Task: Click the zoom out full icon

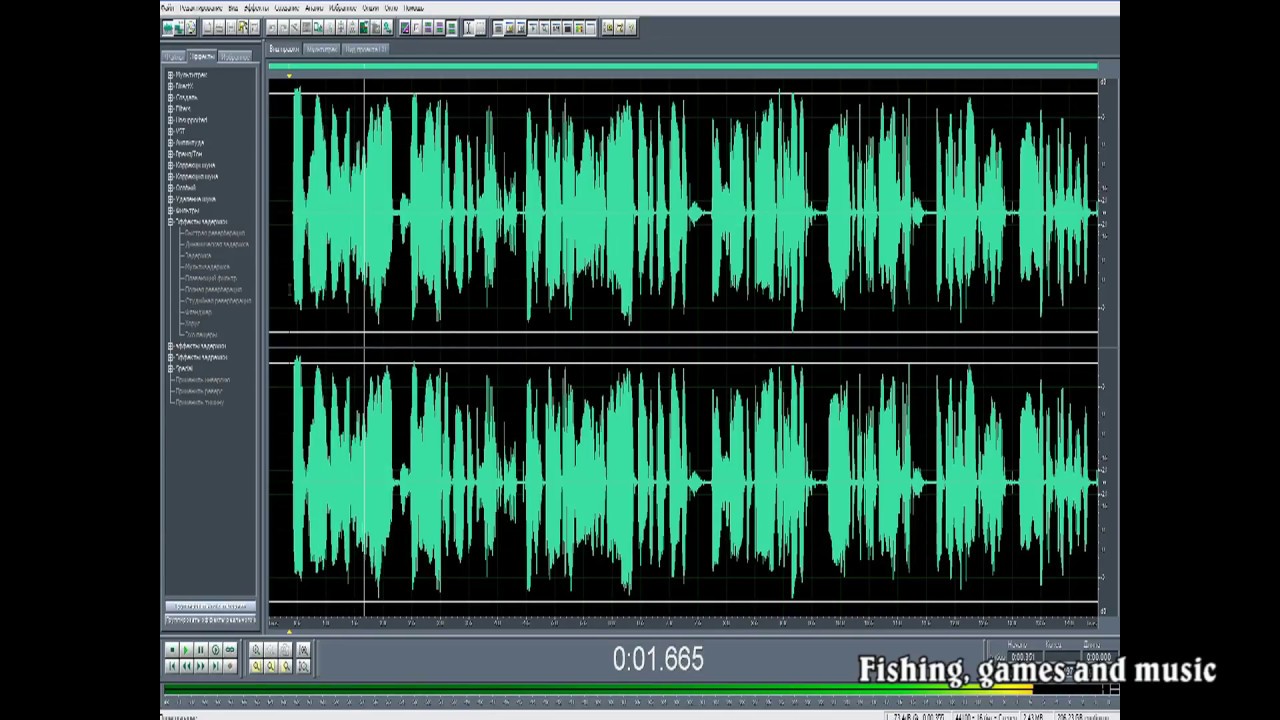Action: [285, 650]
